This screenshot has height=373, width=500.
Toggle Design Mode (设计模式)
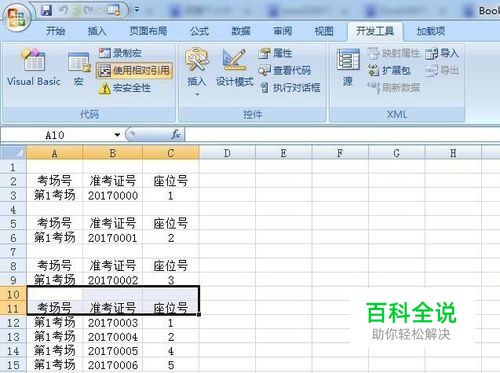click(x=235, y=68)
